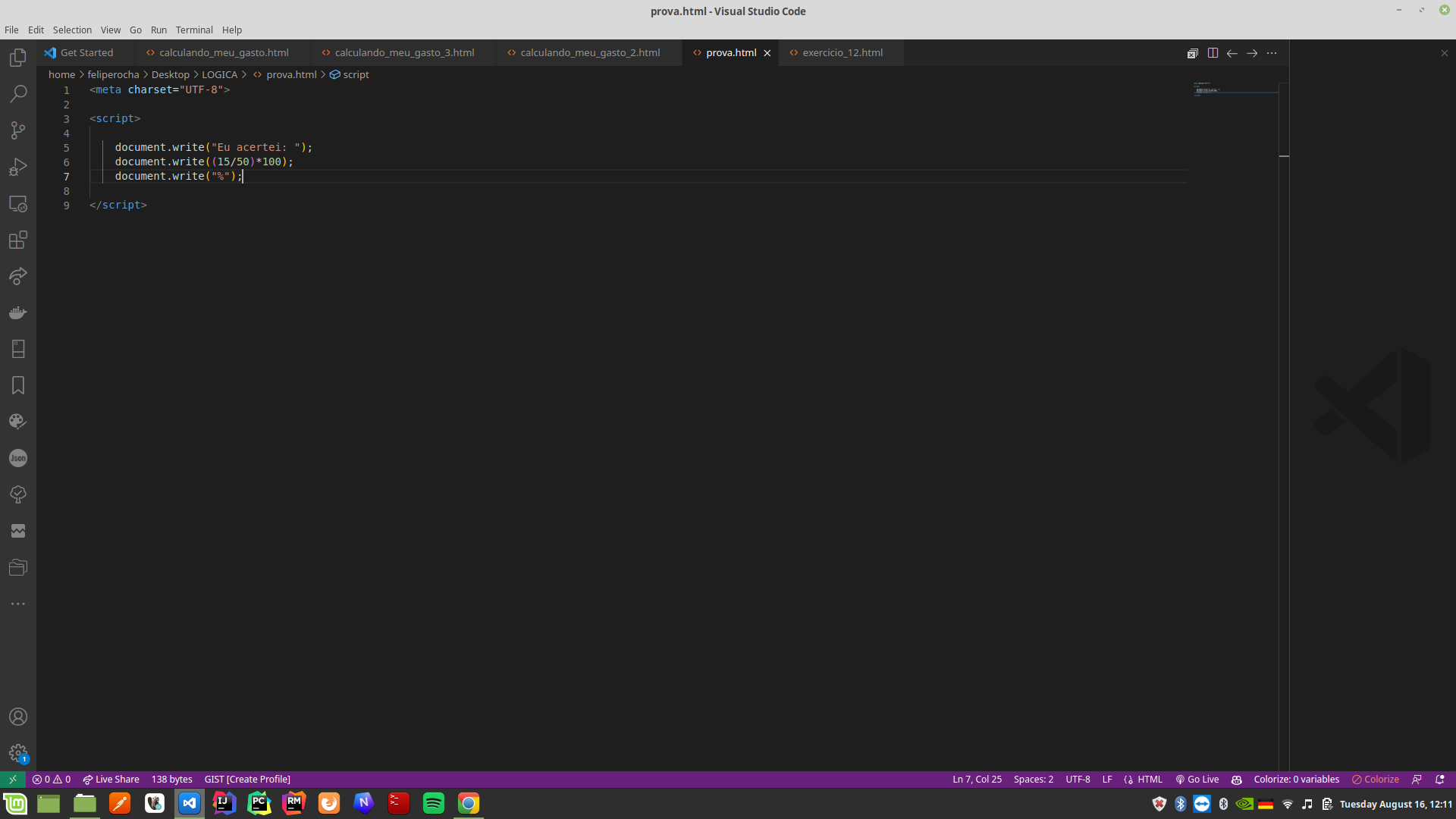Viewport: 1456px width, 819px height.
Task: Expand 'prova.html' breadcrumb
Action: pyautogui.click(x=285, y=74)
